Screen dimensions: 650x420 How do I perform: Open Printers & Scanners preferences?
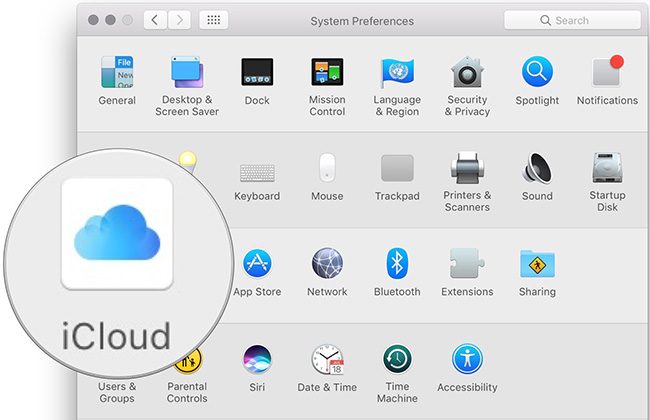[x=467, y=168]
